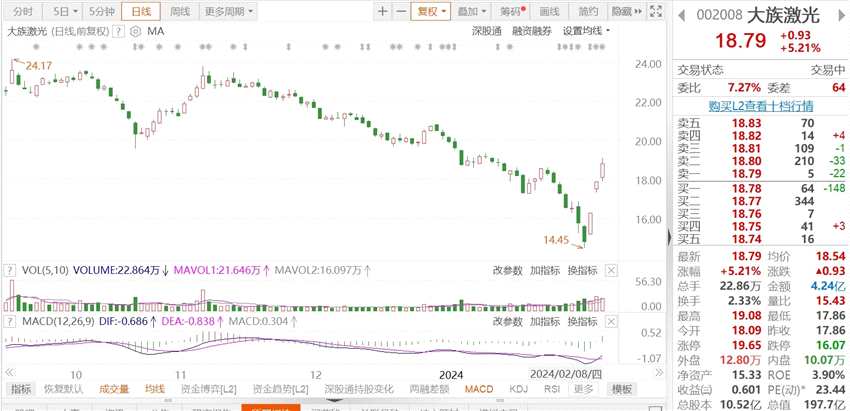The height and width of the screenshot is (411, 850).
Task: Click help icon beside MACD(12,26,9)
Action: [x=9, y=322]
